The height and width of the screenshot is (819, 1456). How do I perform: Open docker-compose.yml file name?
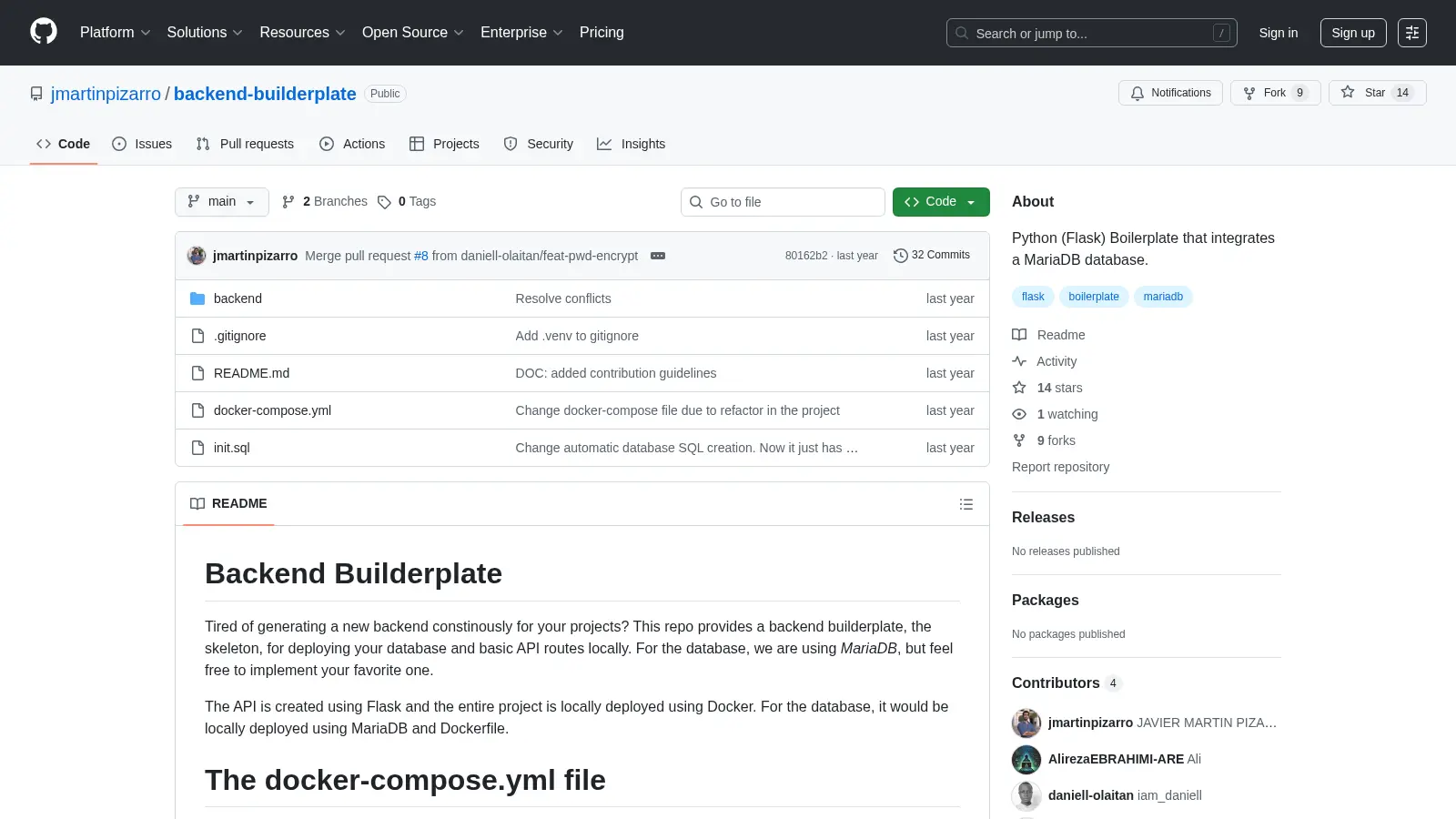[x=272, y=410]
